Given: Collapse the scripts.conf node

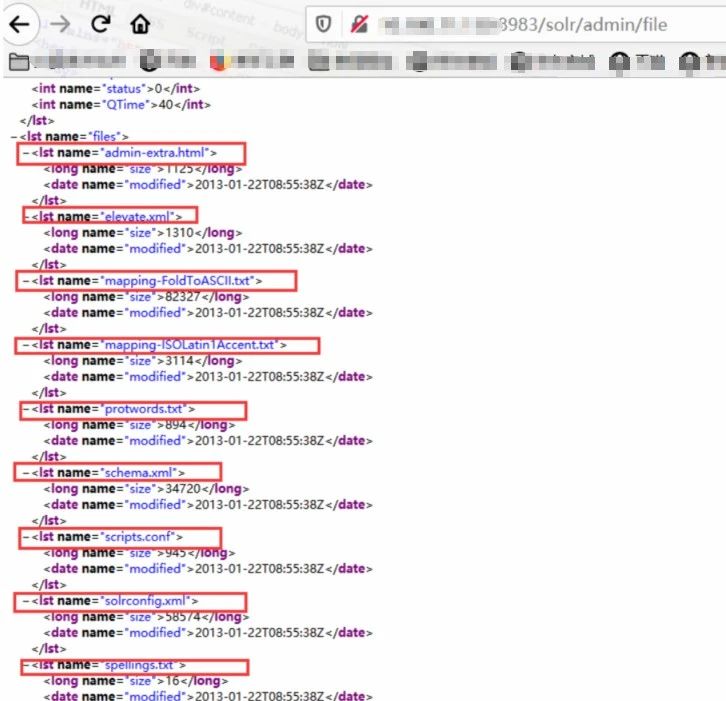Looking at the screenshot, I should 24,537.
